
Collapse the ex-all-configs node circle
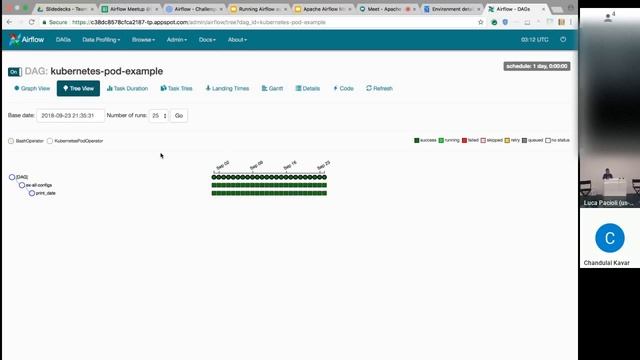pyautogui.click(x=22, y=185)
